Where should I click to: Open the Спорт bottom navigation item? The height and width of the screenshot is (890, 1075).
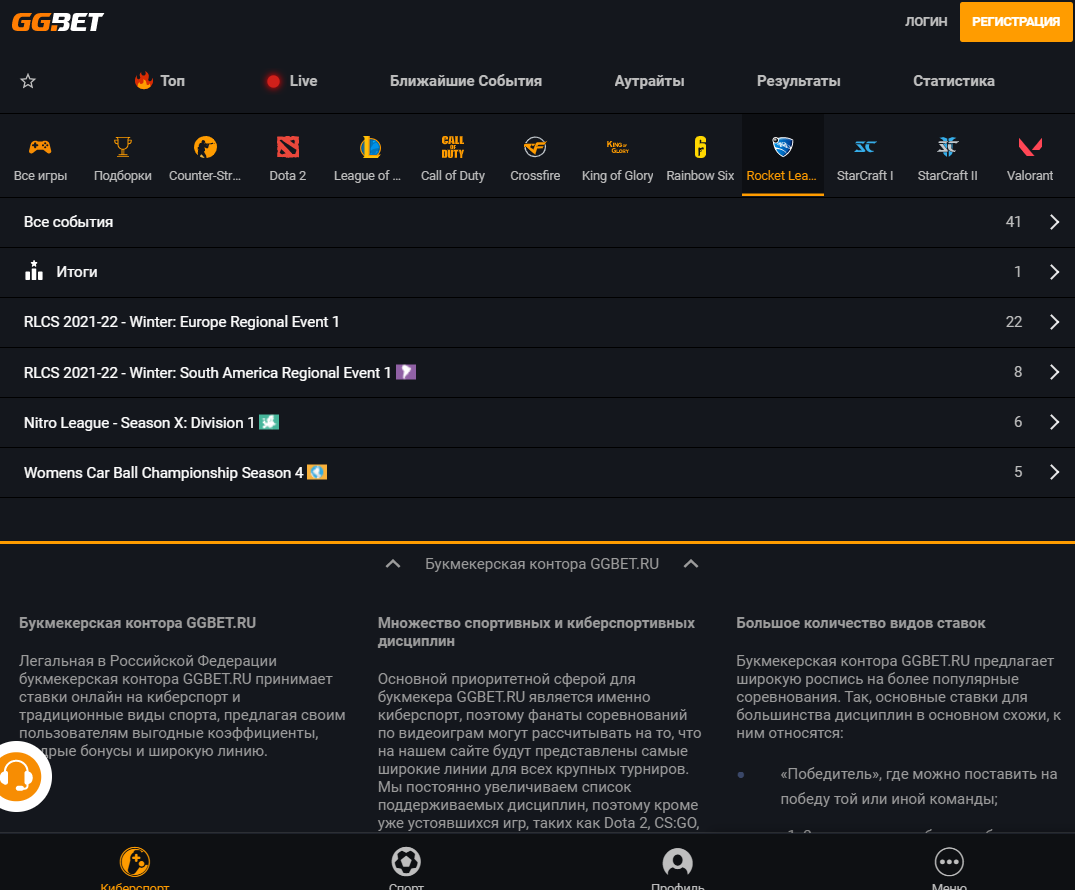[x=406, y=867]
